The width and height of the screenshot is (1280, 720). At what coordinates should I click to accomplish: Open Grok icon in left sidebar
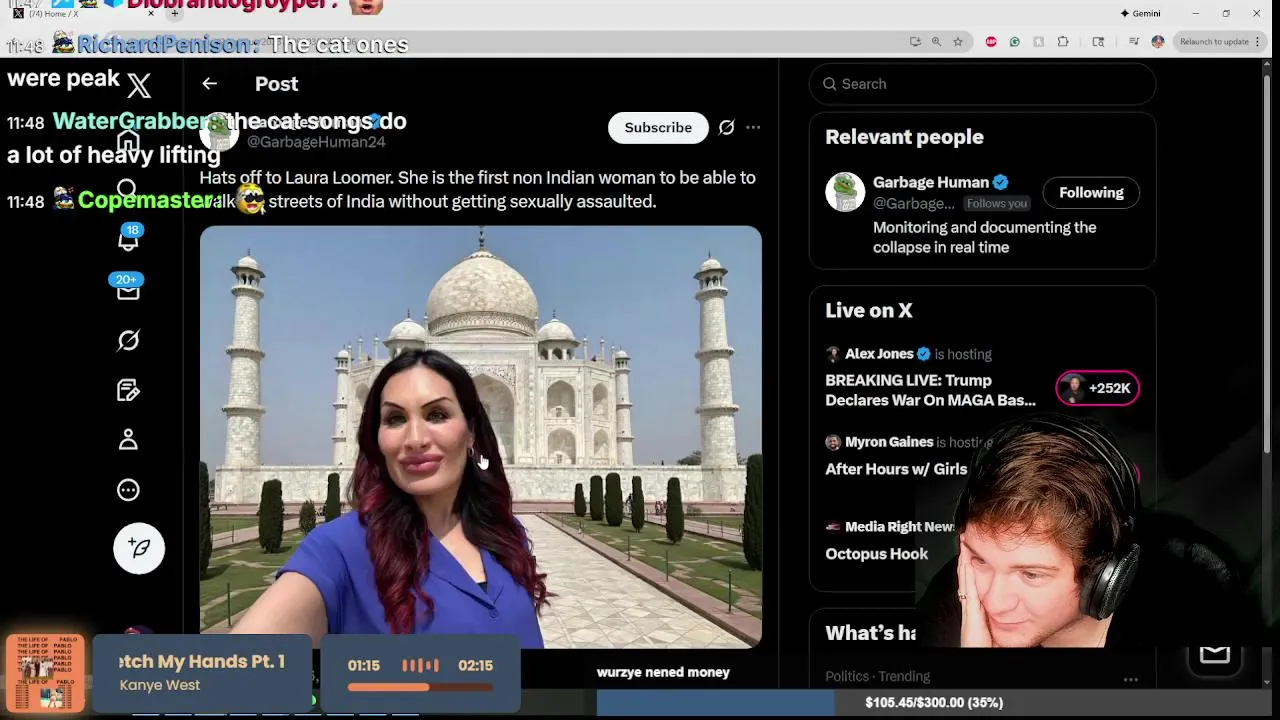(x=128, y=340)
